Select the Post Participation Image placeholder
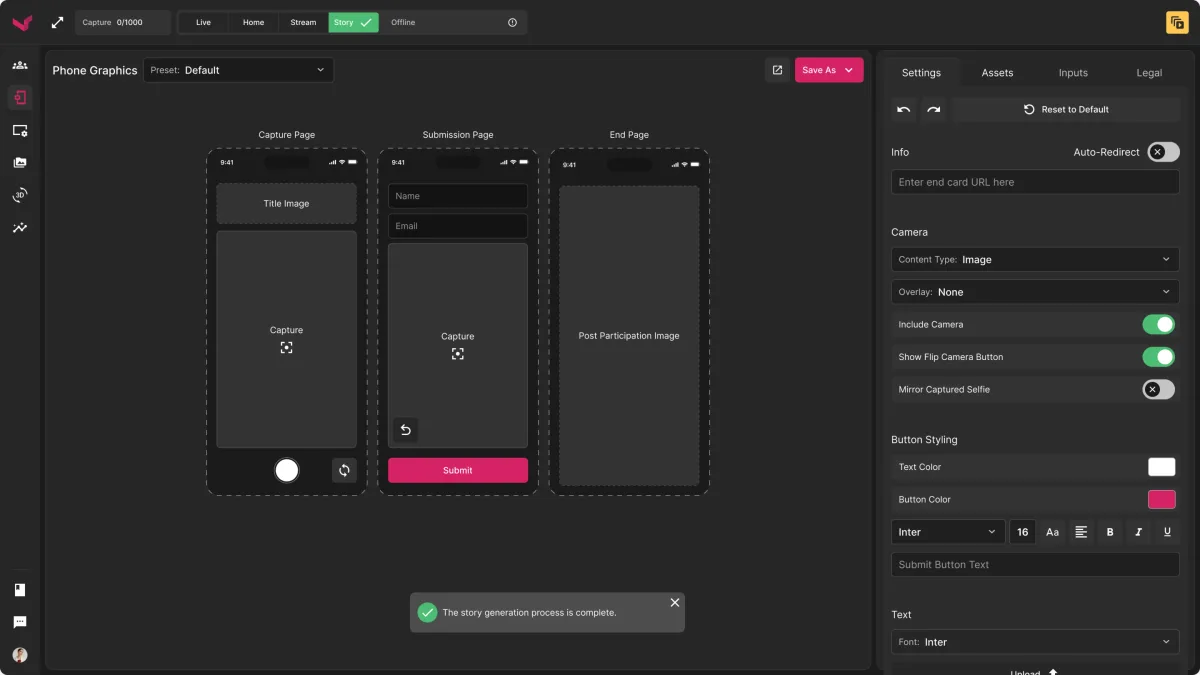The image size is (1200, 675). [x=629, y=336]
